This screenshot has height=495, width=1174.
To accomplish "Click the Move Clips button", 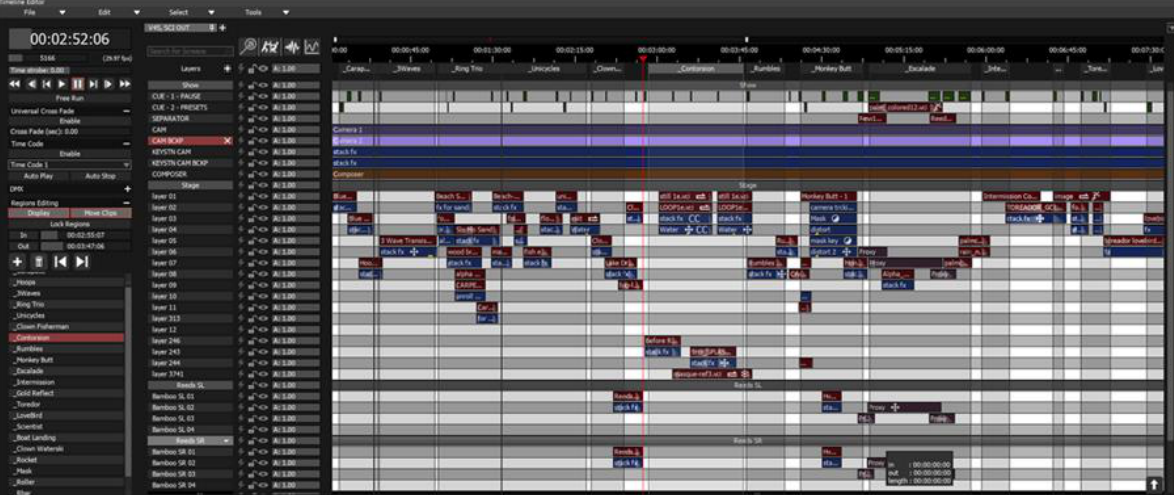I will coord(100,213).
